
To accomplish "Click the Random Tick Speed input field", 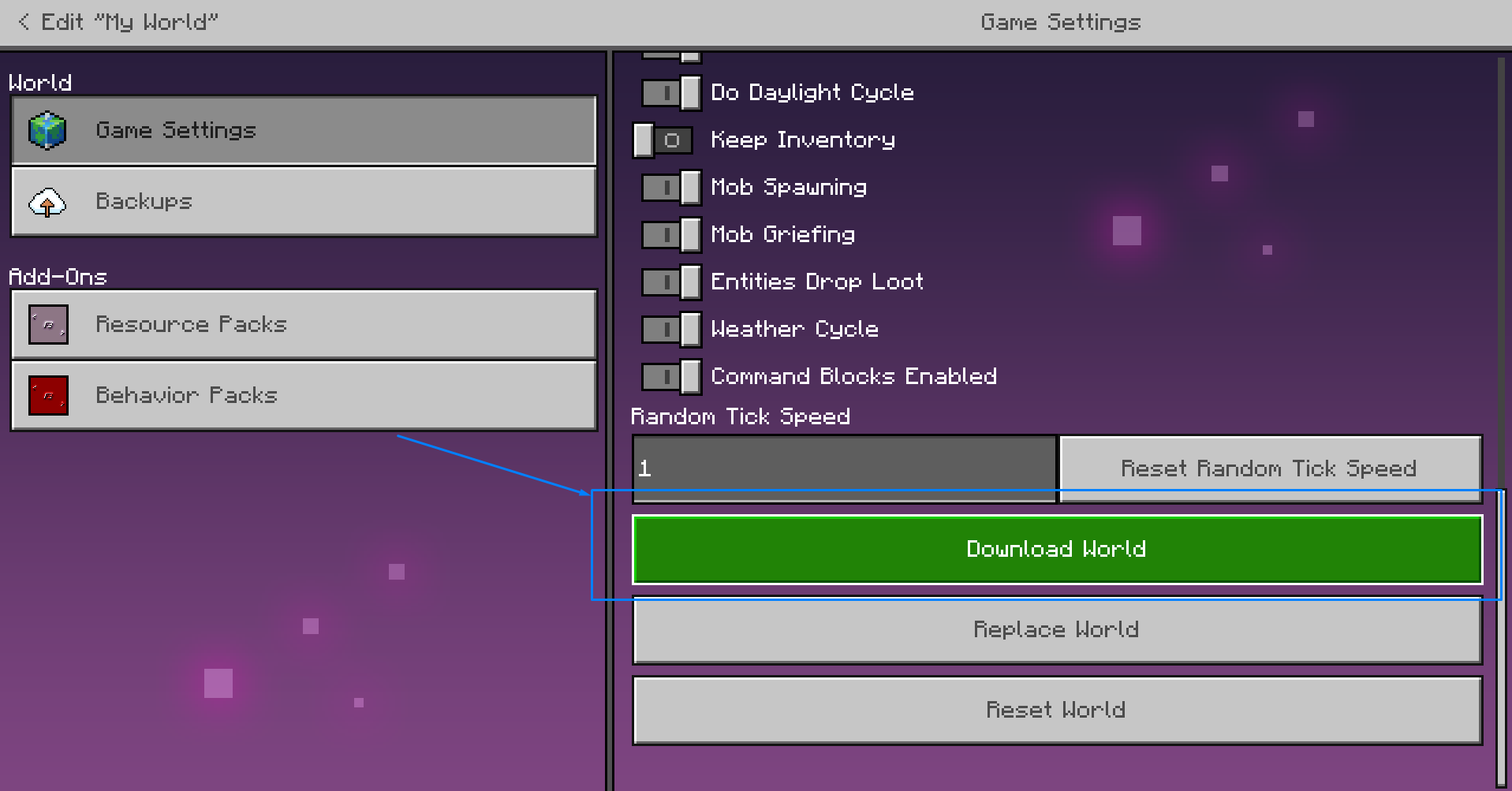I will pos(844,468).
